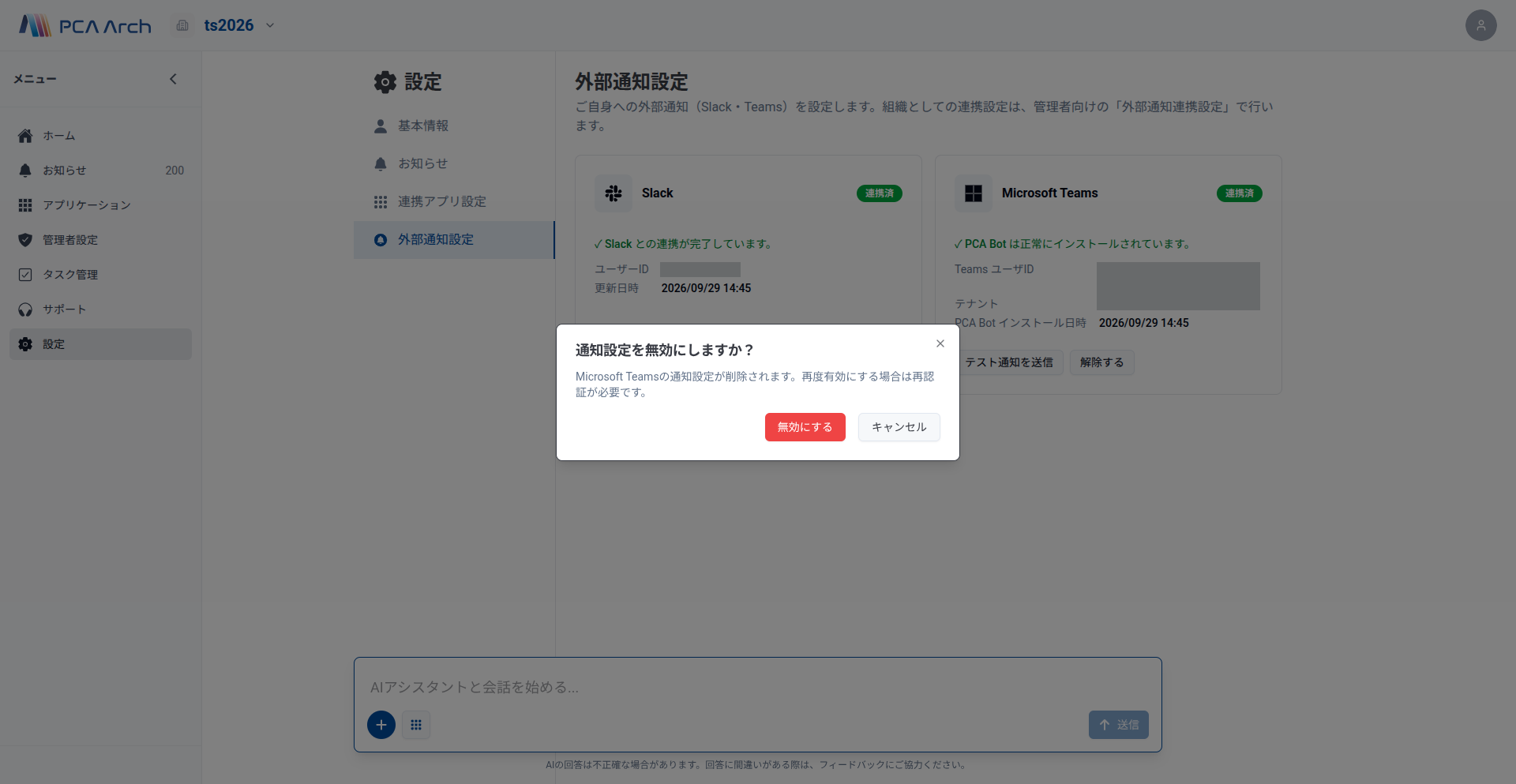
Task: Click the checkbox icon for タスク管理
Action: click(x=25, y=275)
